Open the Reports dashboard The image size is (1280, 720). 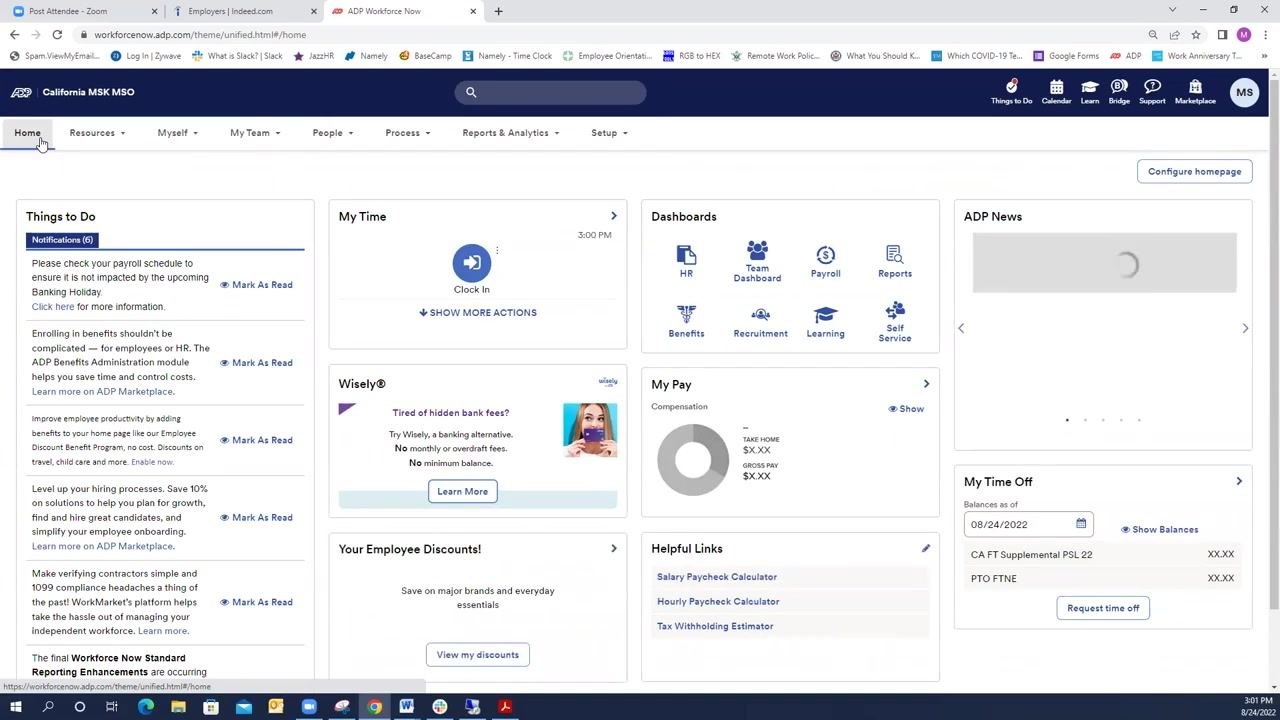click(x=895, y=262)
